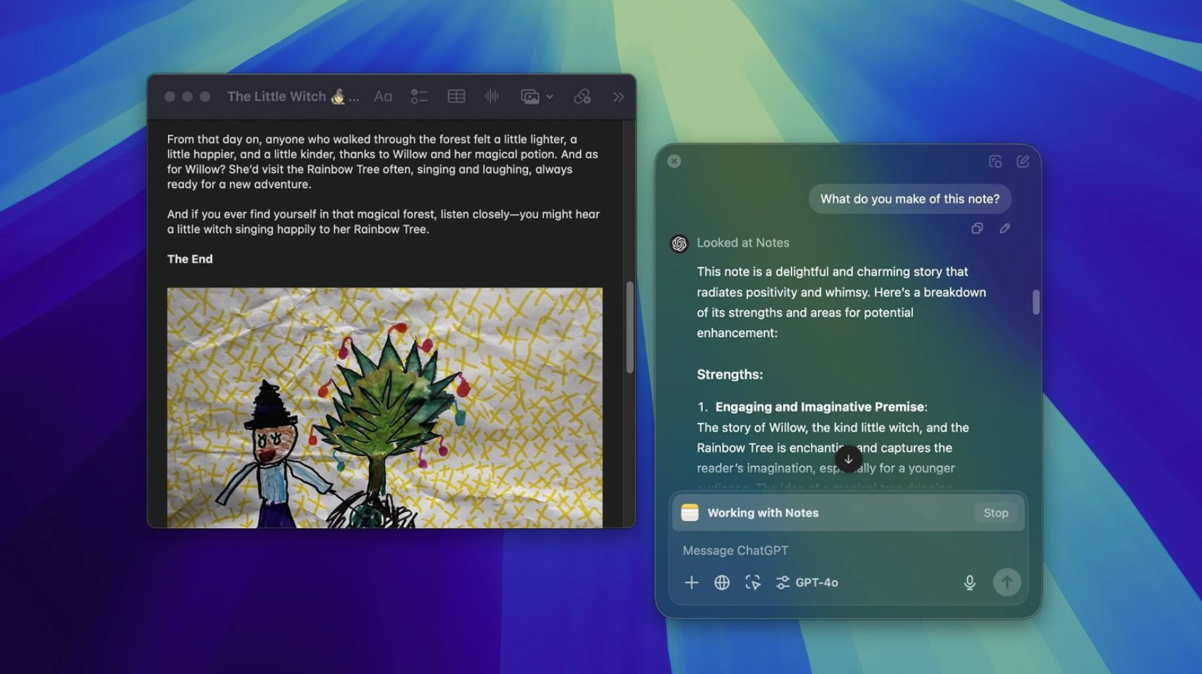
Task: Click the link note icon in Notes toolbar
Action: click(582, 97)
